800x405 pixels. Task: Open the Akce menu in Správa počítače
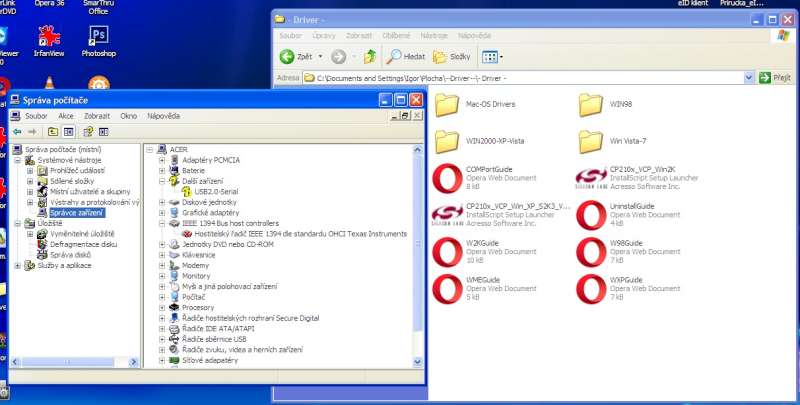click(66, 116)
